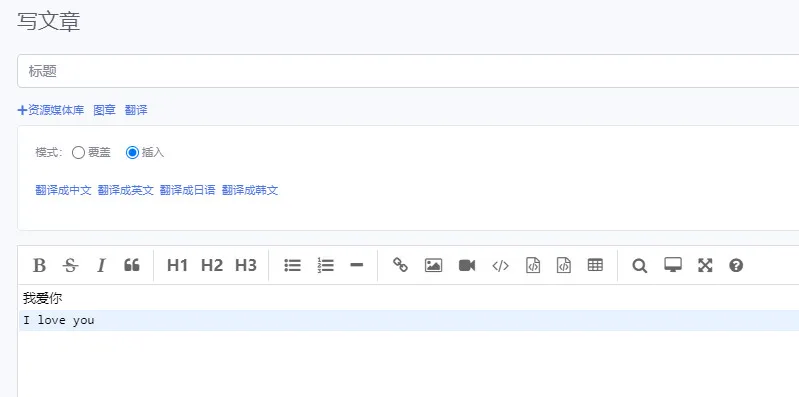Select the 插入 mode radio button
Screen dimensions: 799x397
(132, 152)
